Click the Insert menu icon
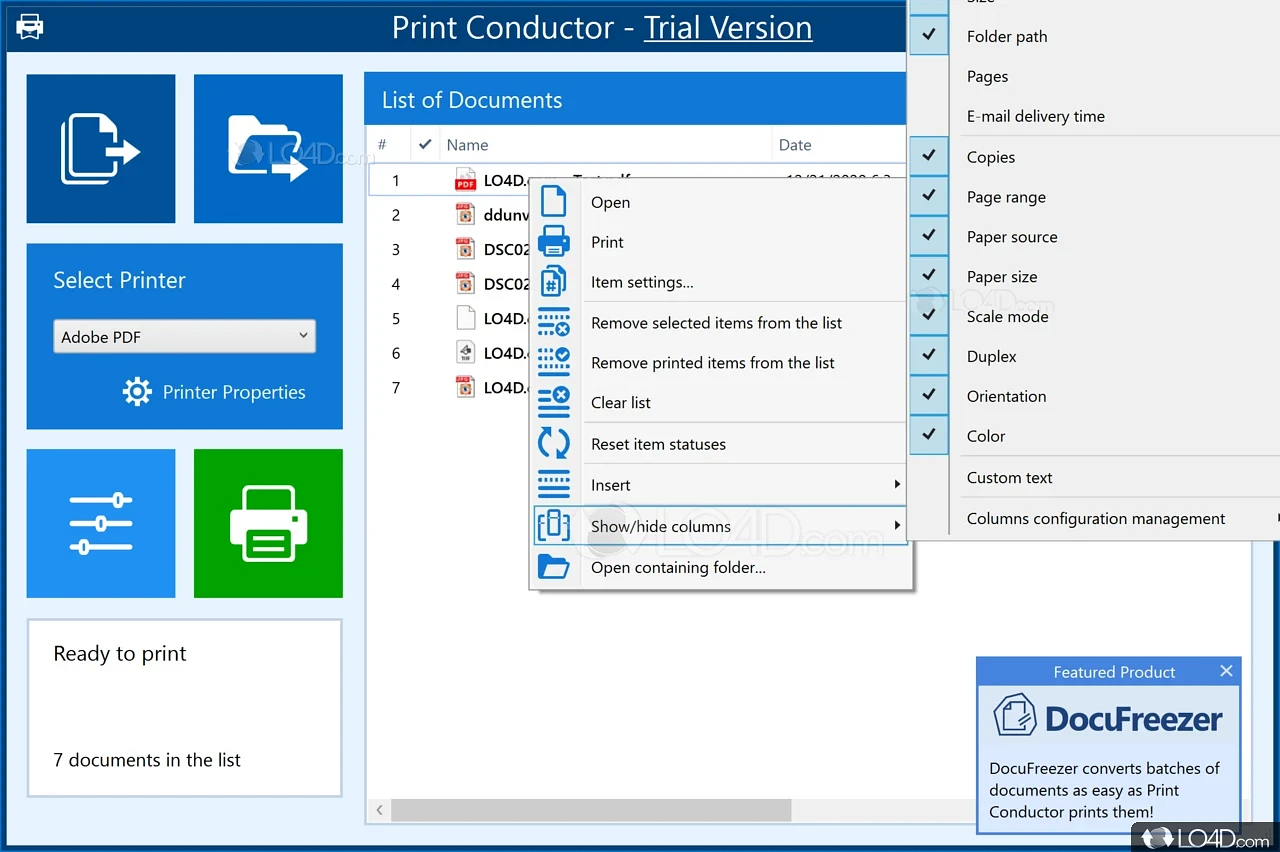This screenshot has width=1280, height=852. tap(553, 484)
